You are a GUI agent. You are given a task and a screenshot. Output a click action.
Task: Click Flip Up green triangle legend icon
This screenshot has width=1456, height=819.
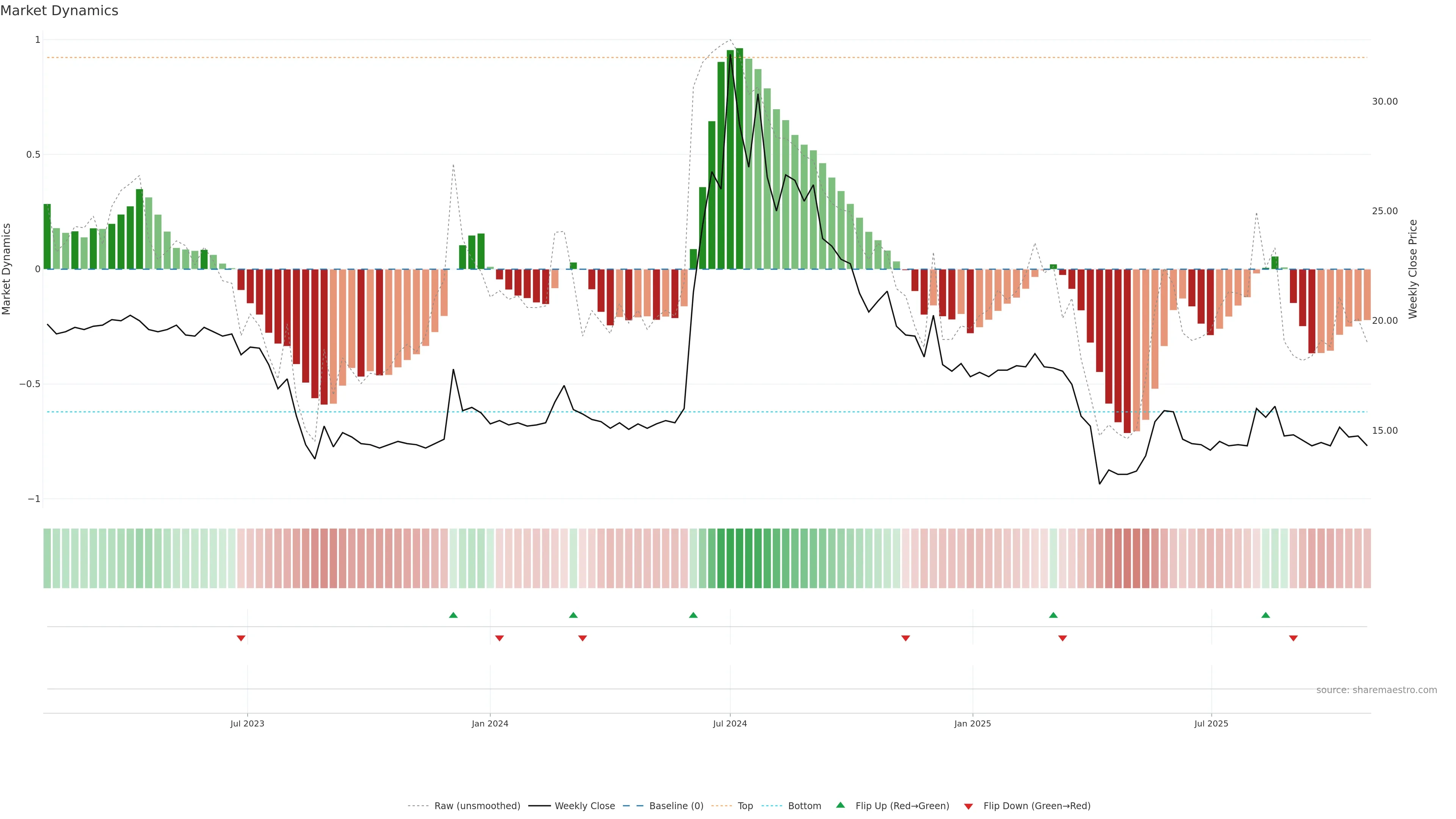tap(841, 805)
